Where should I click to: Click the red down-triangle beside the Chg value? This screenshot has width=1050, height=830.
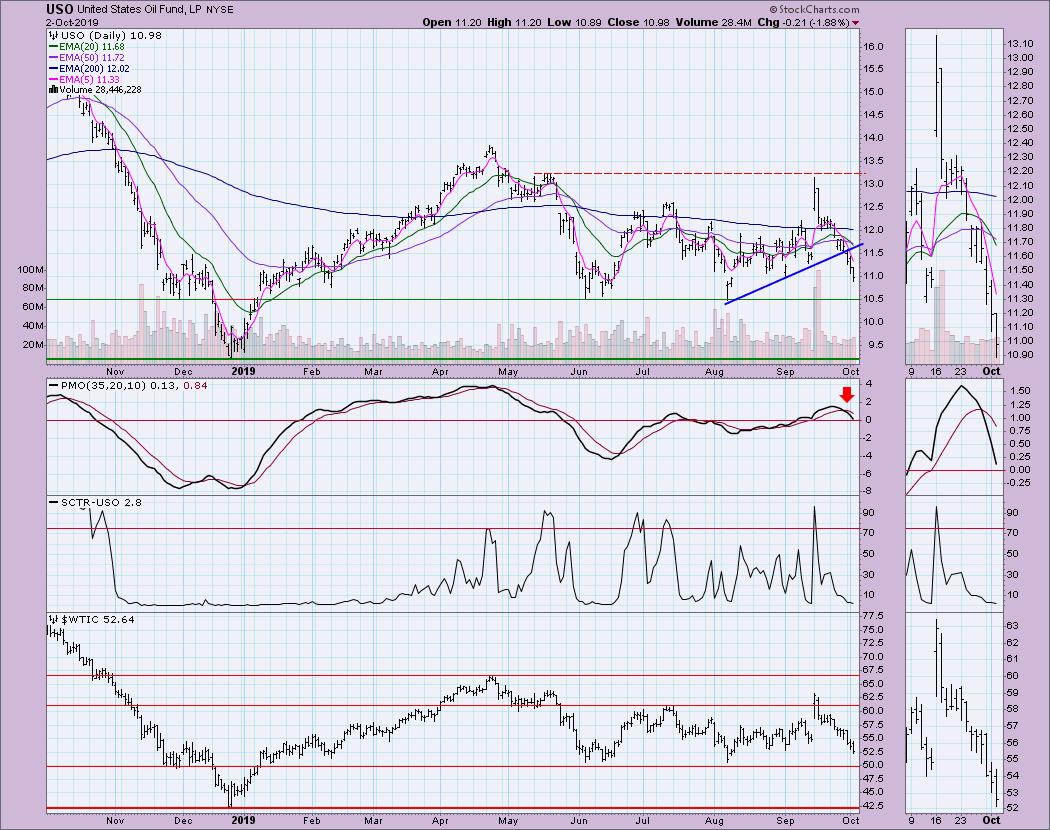point(855,23)
